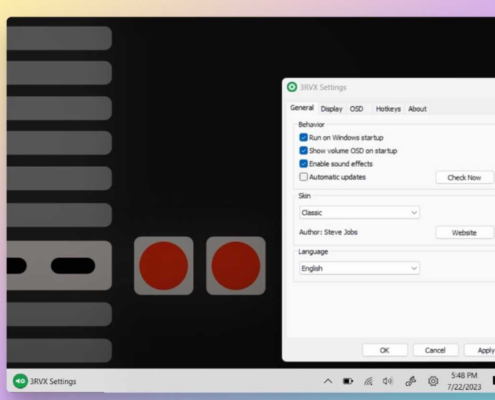The width and height of the screenshot is (495, 400).
Task: Switch to the Display tab
Action: pyautogui.click(x=331, y=109)
